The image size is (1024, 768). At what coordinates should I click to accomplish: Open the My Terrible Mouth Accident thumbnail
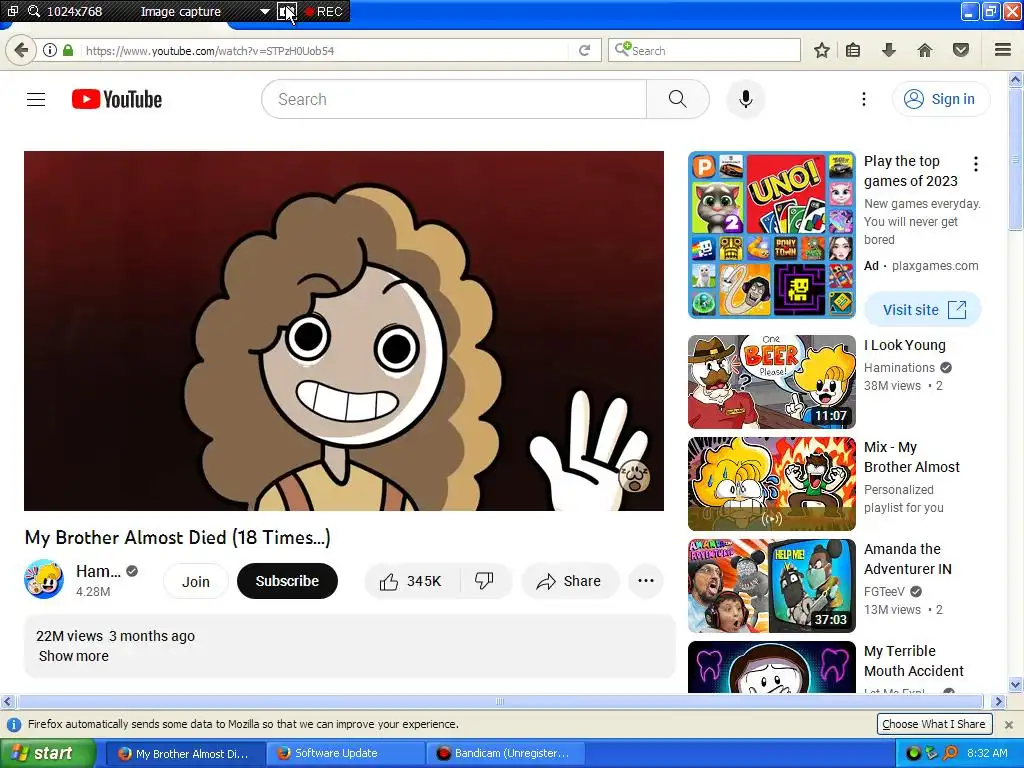point(771,667)
